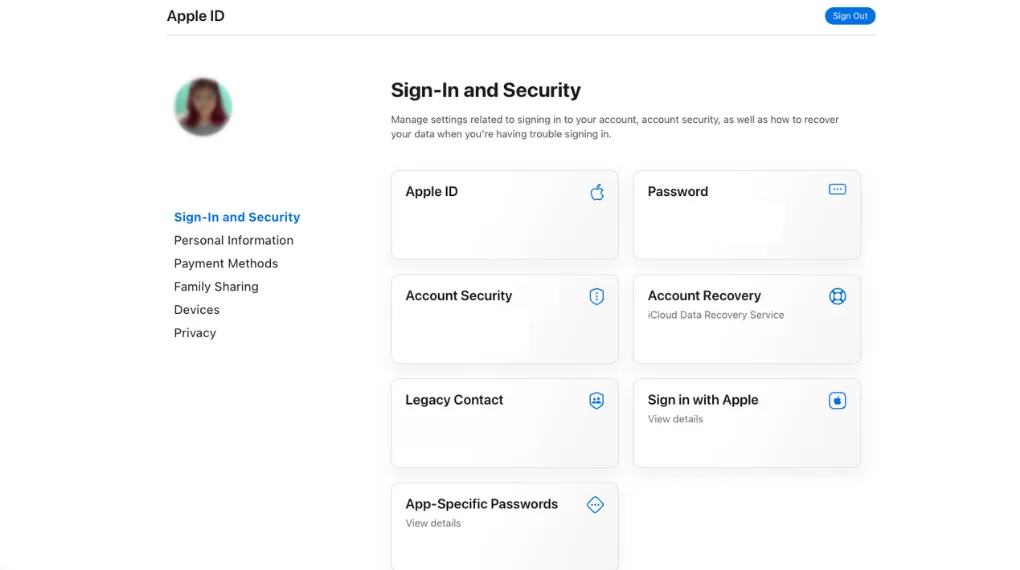Click the blurred profile avatar picture
This screenshot has width=1020, height=570.
[203, 107]
